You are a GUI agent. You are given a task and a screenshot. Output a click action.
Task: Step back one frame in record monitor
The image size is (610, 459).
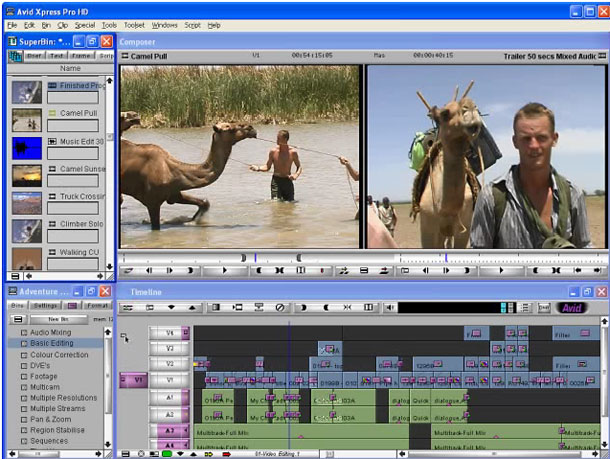[426, 270]
